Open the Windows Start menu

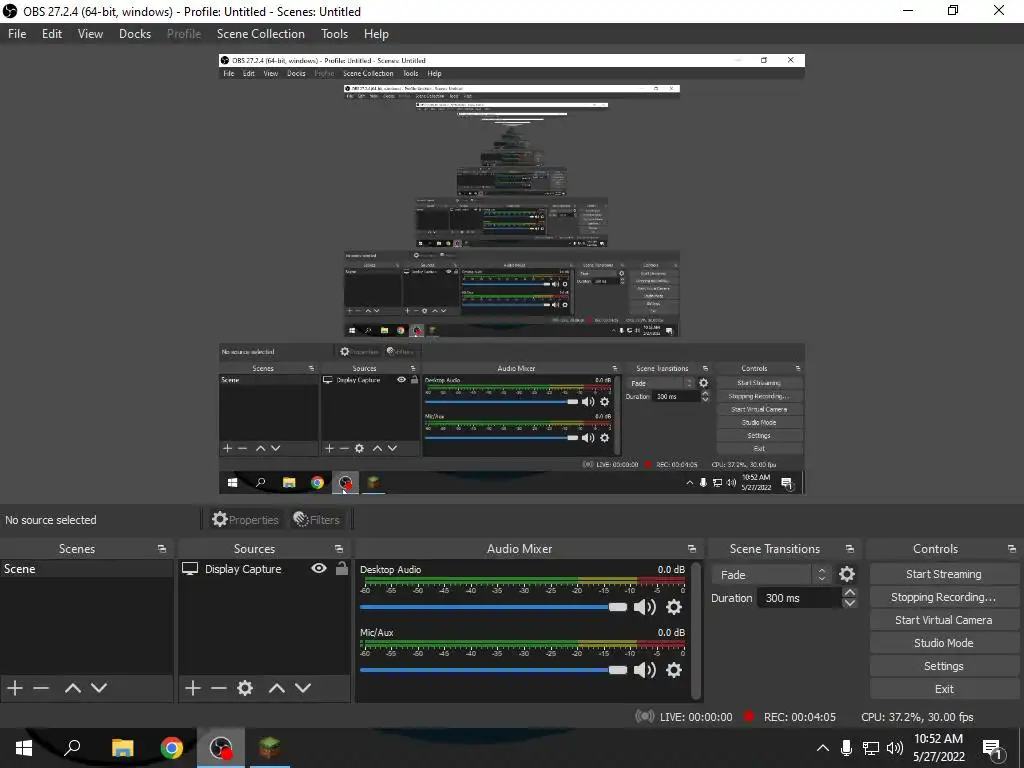click(24, 748)
